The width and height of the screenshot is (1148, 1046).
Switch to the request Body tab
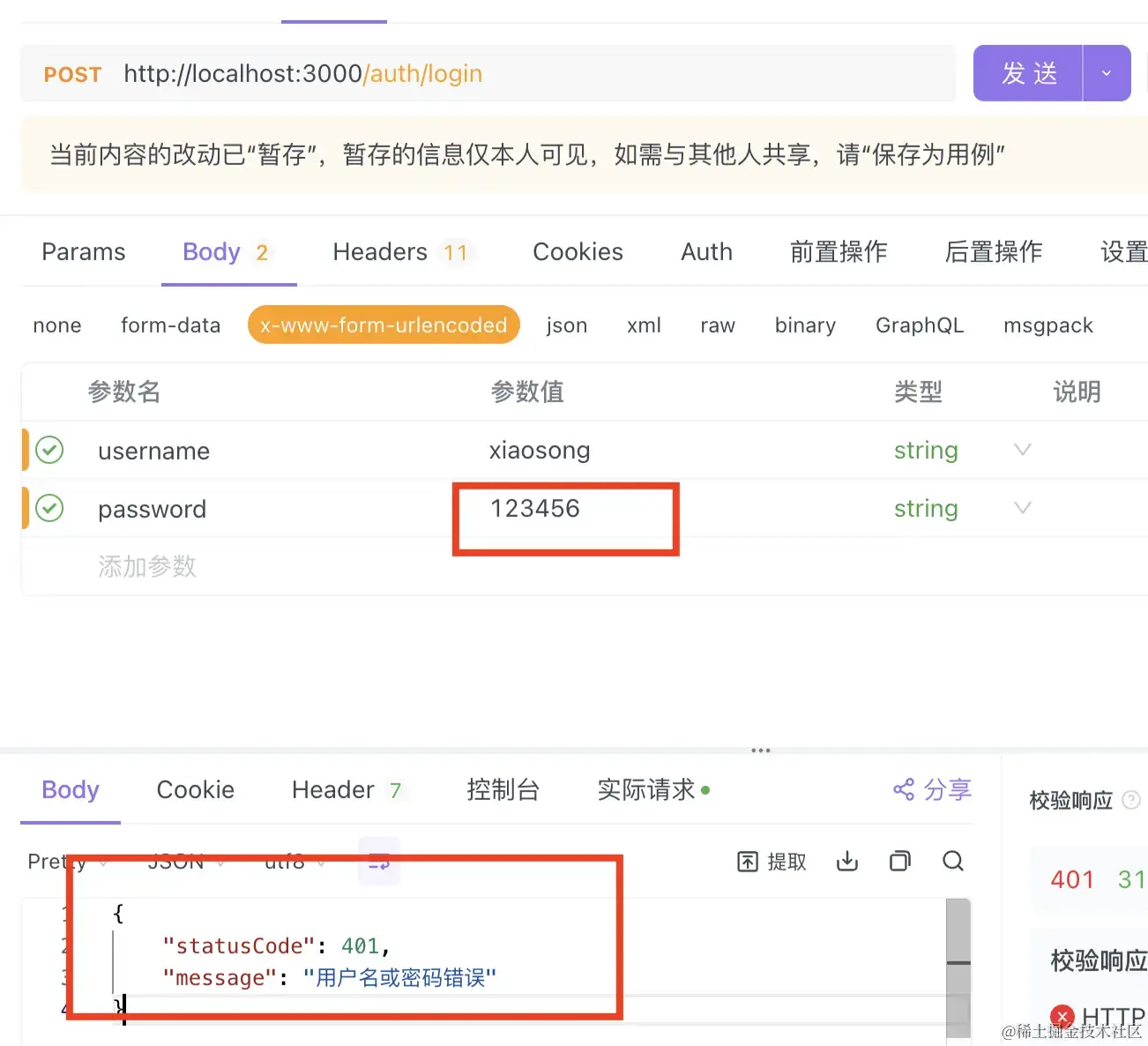tap(227, 252)
